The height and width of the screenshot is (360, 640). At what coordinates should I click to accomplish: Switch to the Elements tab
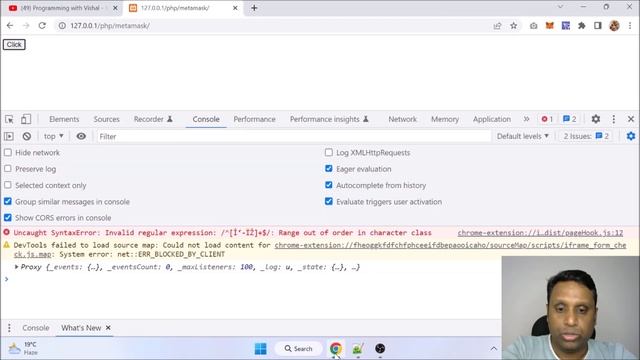coord(64,119)
